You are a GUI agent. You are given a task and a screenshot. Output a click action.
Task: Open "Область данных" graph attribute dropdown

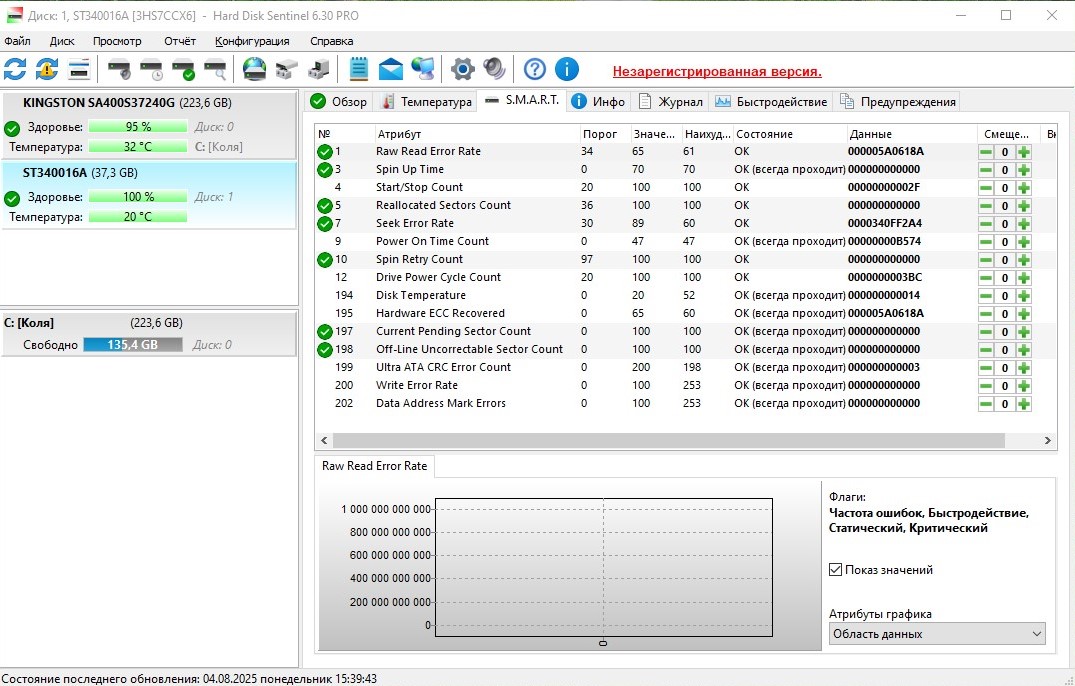tap(936, 634)
